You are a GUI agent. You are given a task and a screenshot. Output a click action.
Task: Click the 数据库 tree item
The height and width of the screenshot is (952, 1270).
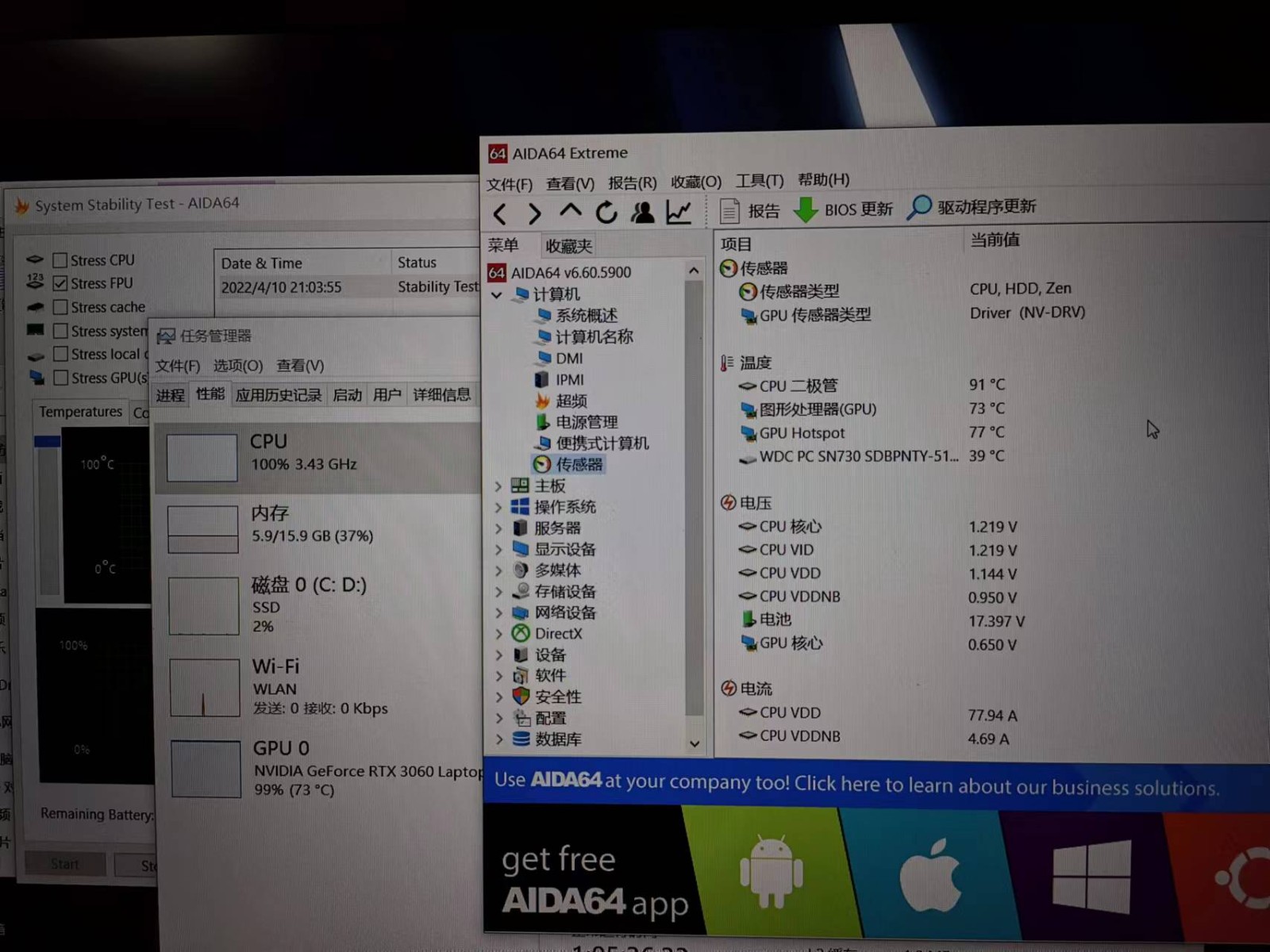(x=557, y=739)
